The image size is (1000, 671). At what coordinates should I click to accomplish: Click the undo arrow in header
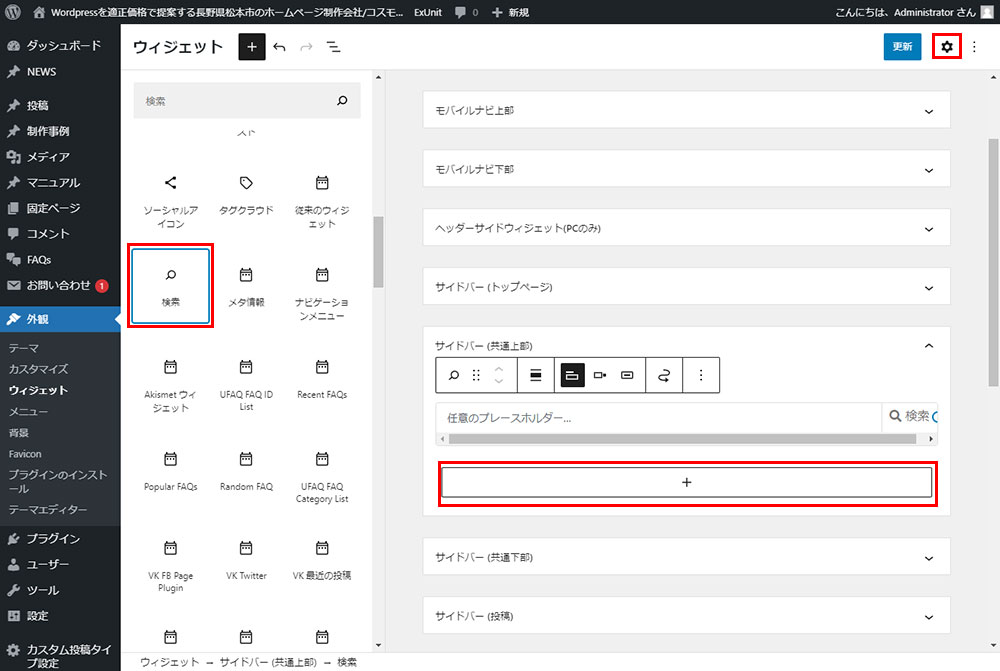tap(279, 47)
